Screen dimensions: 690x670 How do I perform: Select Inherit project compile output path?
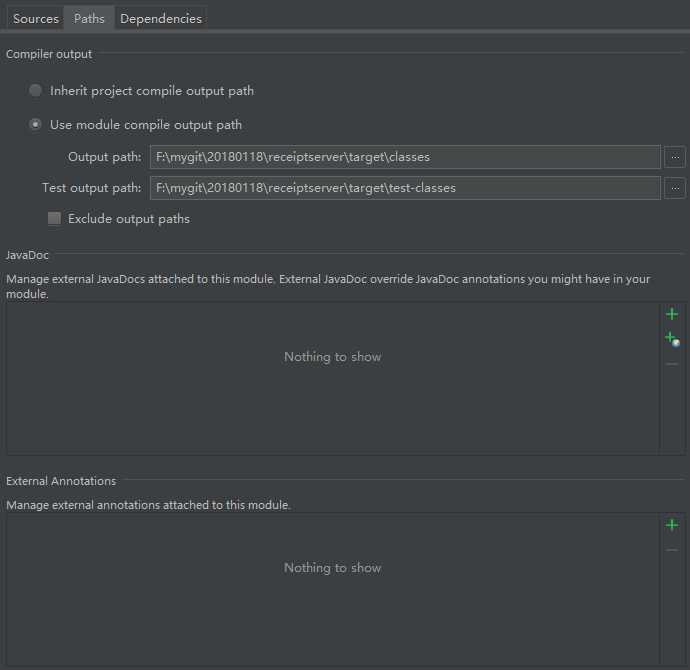point(35,91)
